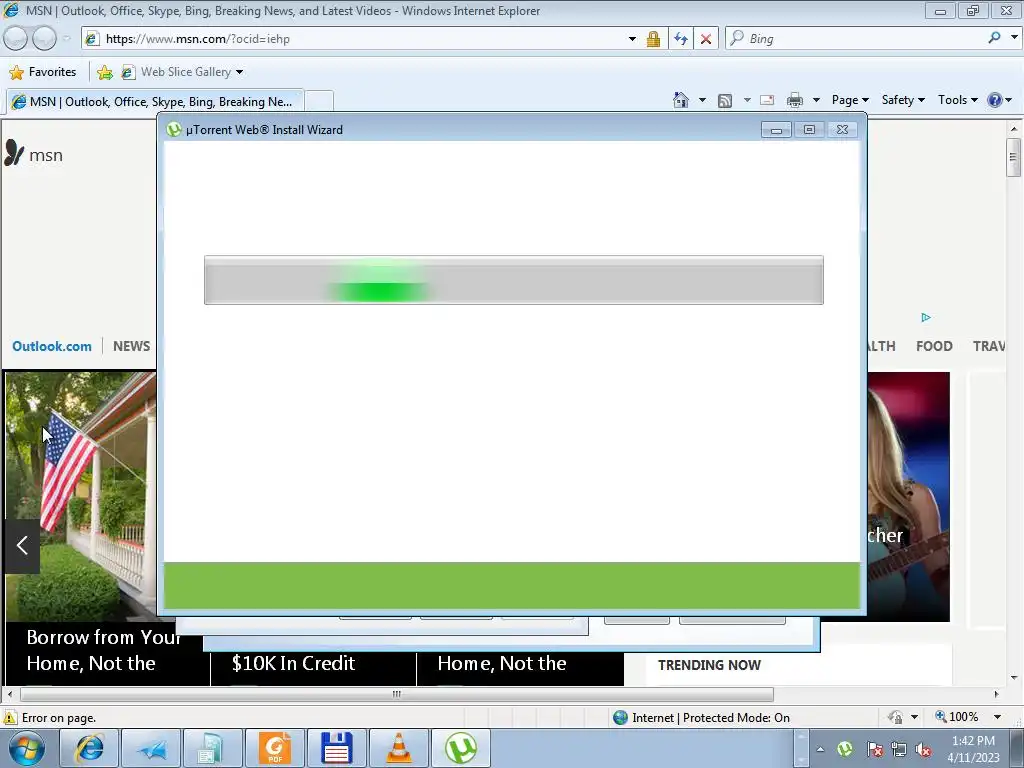
Task: Click the Bing search magnifier button
Action: click(994, 38)
